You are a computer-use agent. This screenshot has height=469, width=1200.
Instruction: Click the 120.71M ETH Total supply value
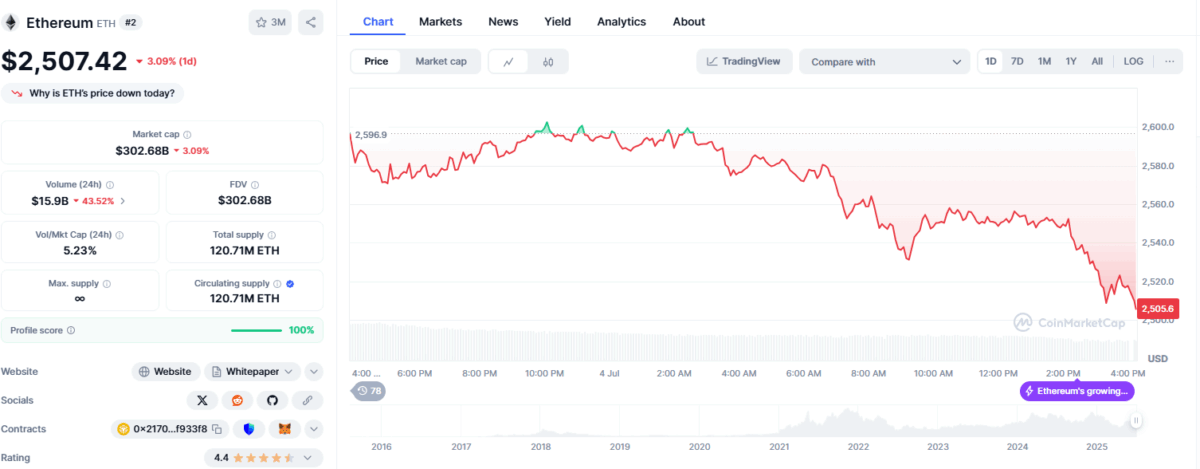click(x=244, y=249)
